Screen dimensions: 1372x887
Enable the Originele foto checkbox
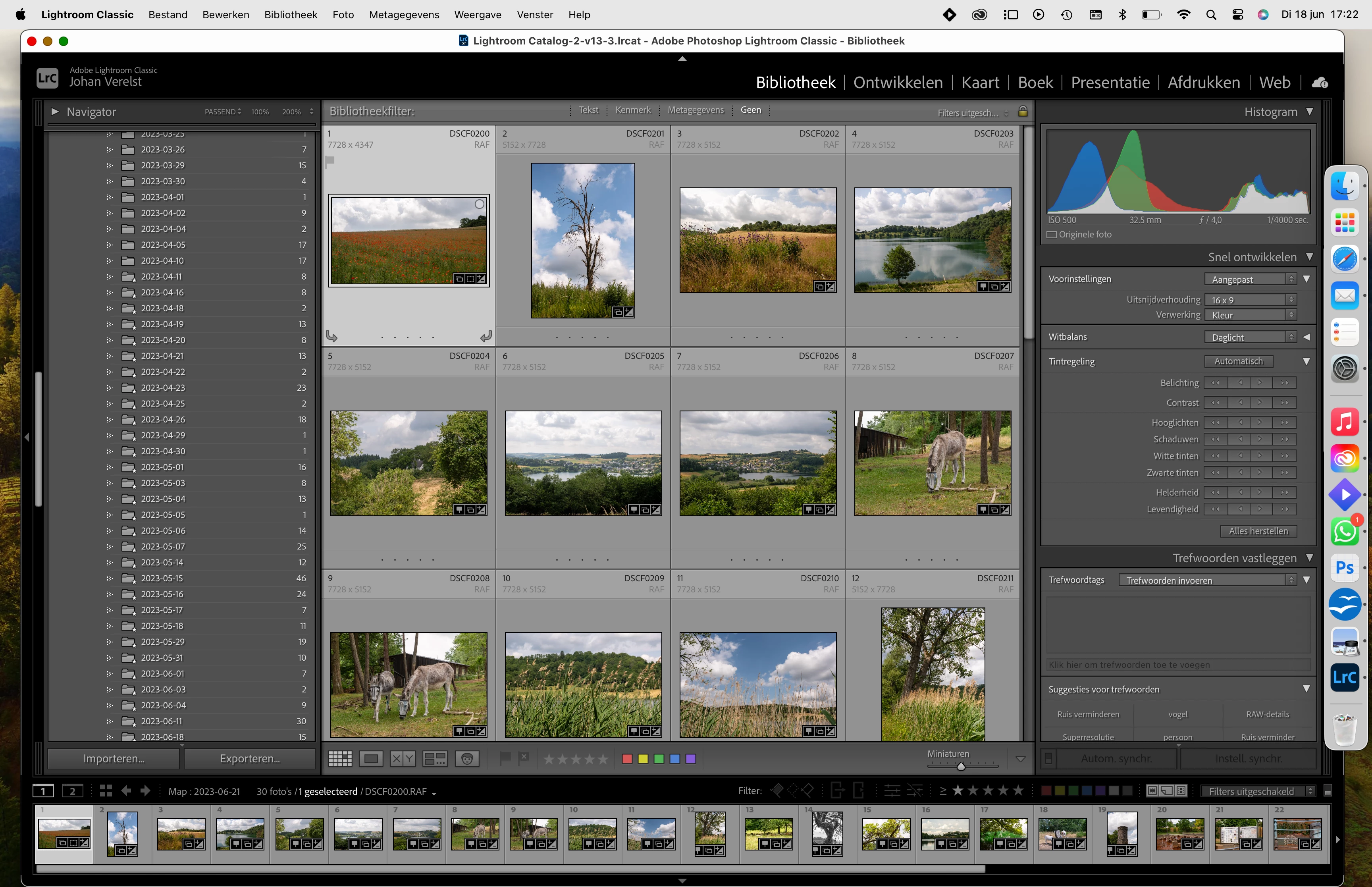pos(1052,234)
